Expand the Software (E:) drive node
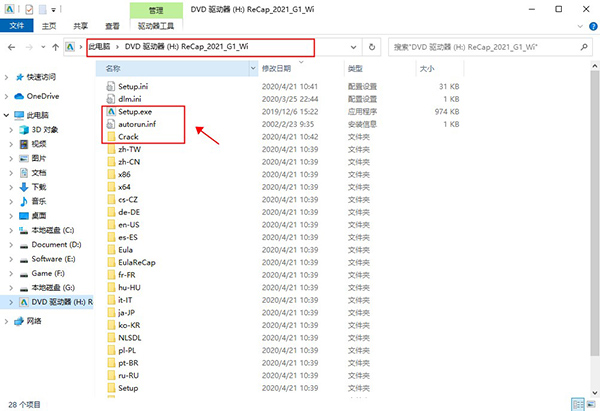The width and height of the screenshot is (600, 411). point(11,259)
